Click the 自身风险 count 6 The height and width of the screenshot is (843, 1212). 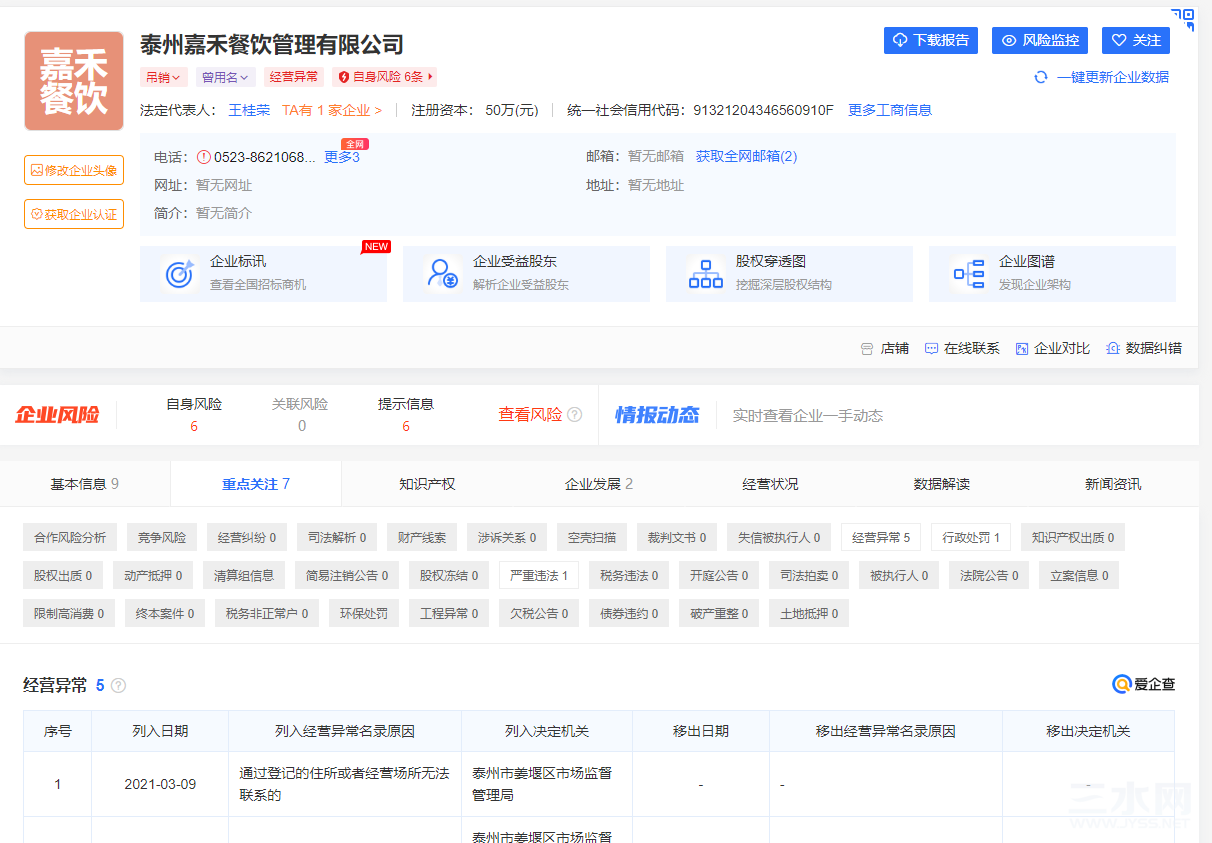(x=194, y=426)
